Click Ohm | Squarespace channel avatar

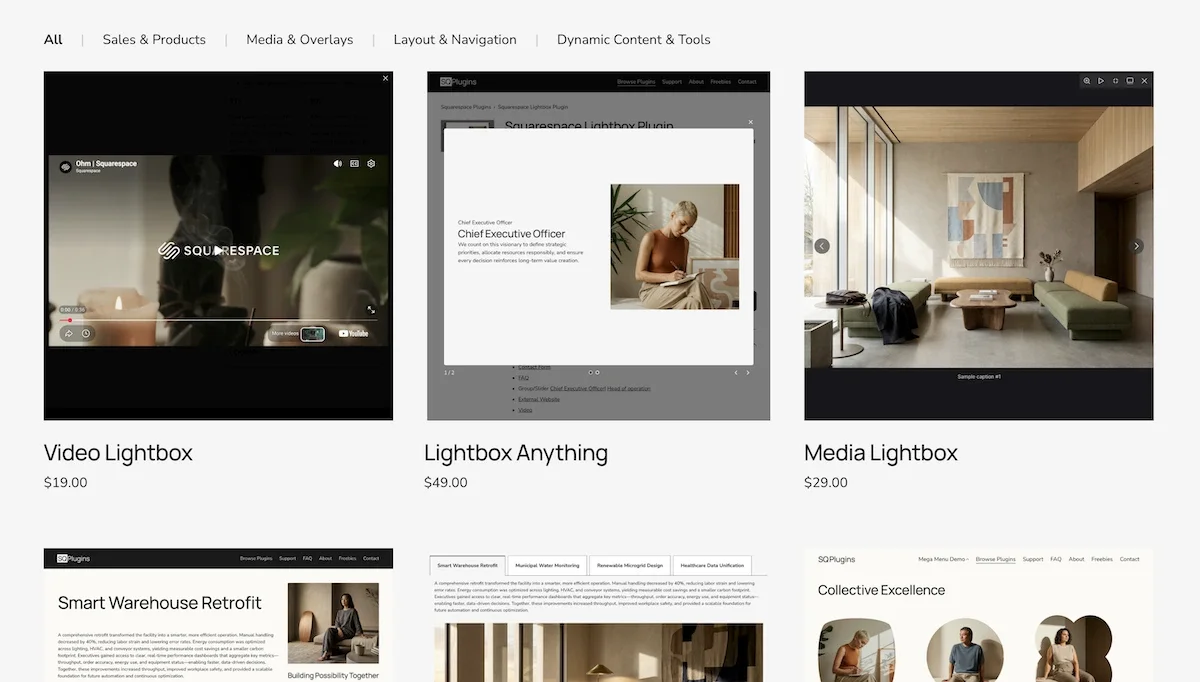tap(66, 167)
